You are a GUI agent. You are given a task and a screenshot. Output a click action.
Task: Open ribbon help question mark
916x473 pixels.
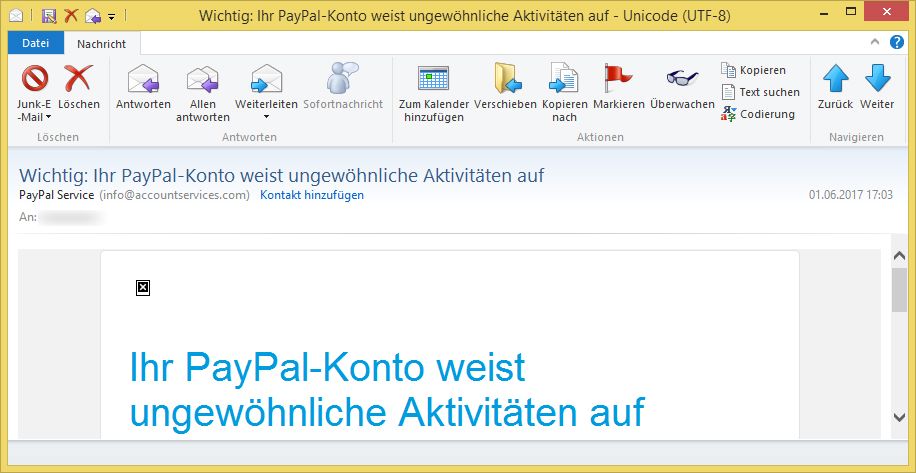[897, 43]
